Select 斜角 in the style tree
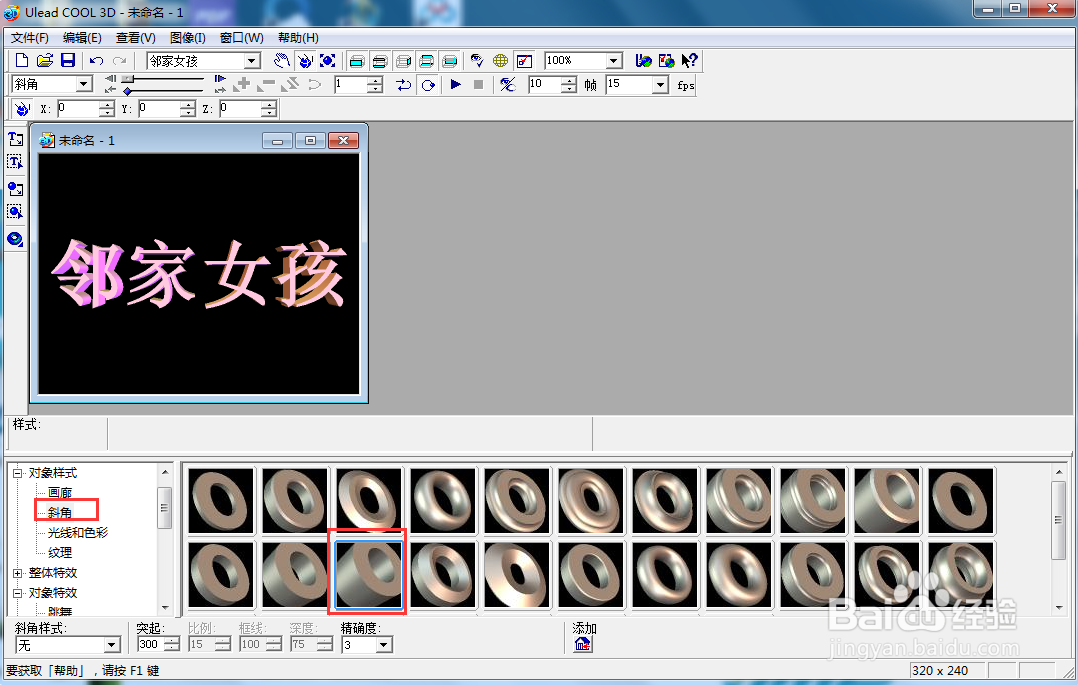Image resolution: width=1078 pixels, height=685 pixels. 60,512
